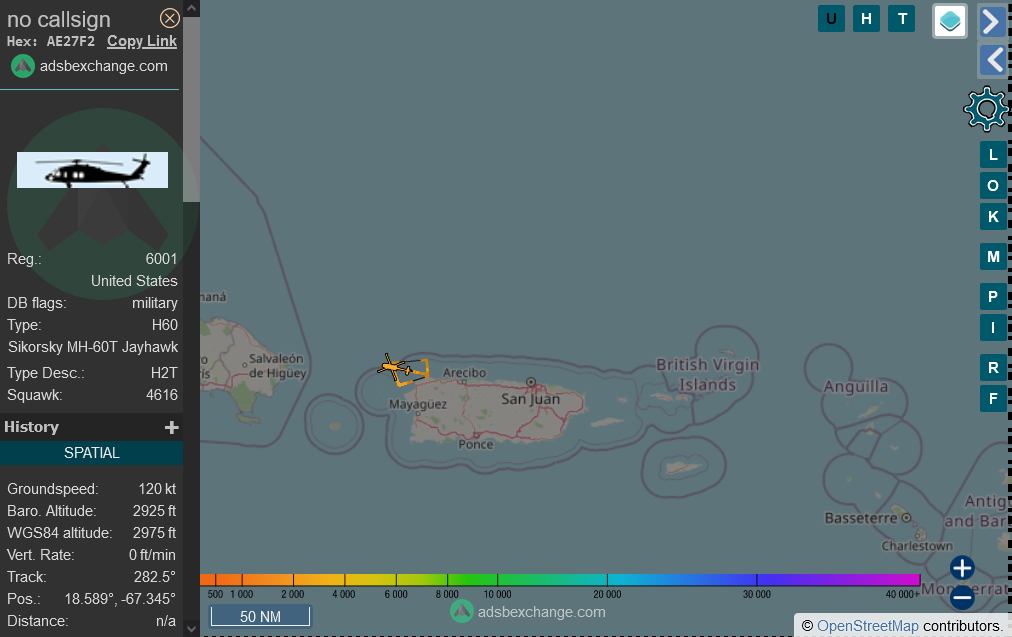Click the sidebar scrollbar down arrow

[191, 628]
